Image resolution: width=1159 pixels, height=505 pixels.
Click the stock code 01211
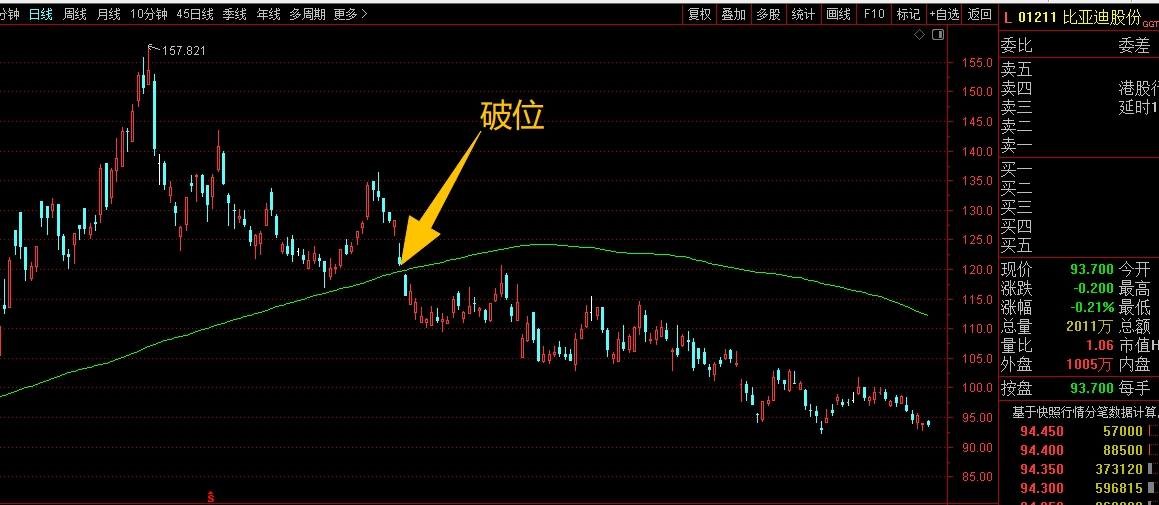coord(1037,17)
